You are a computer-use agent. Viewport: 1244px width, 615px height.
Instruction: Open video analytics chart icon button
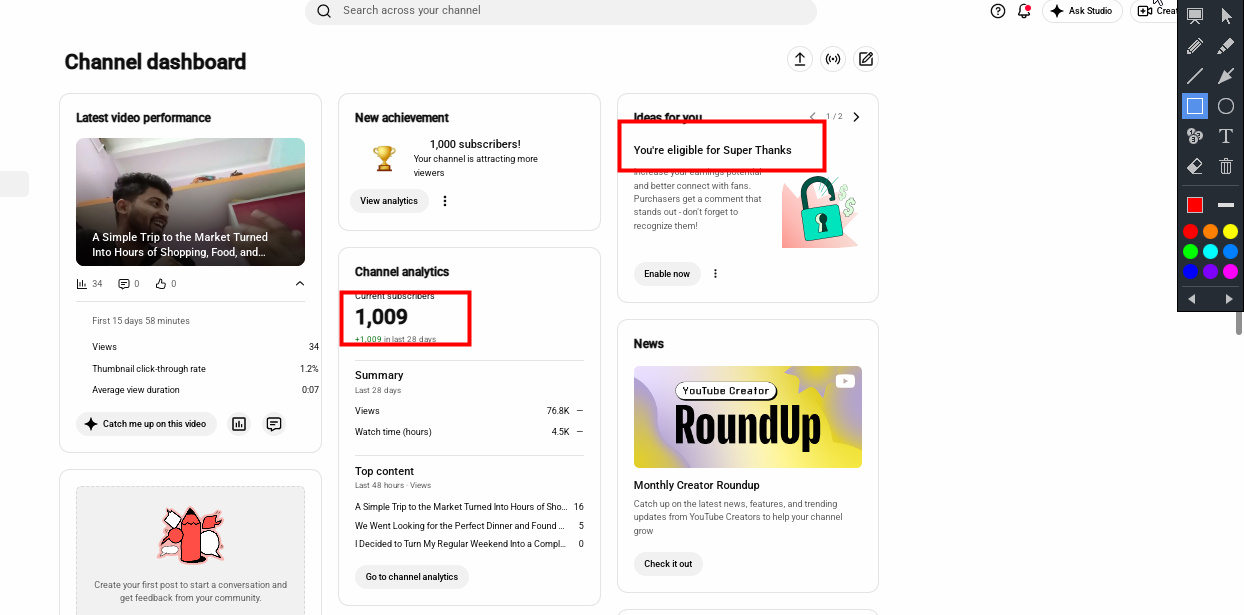pyautogui.click(x=239, y=424)
